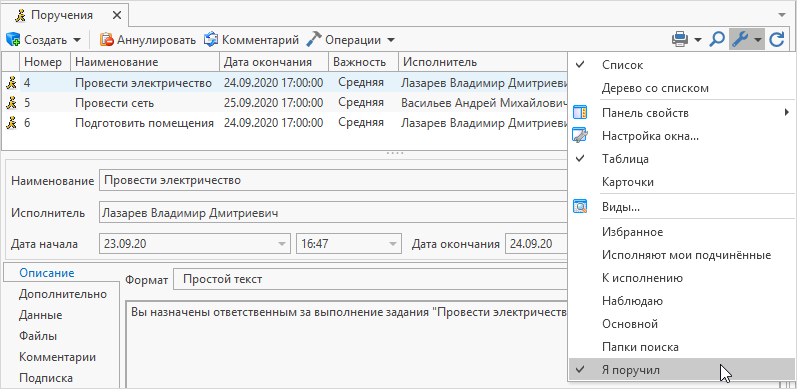Image resolution: width=797 pixels, height=389 pixels.
Task: Click the Аннулировать cancel icon
Action: pos(107,39)
